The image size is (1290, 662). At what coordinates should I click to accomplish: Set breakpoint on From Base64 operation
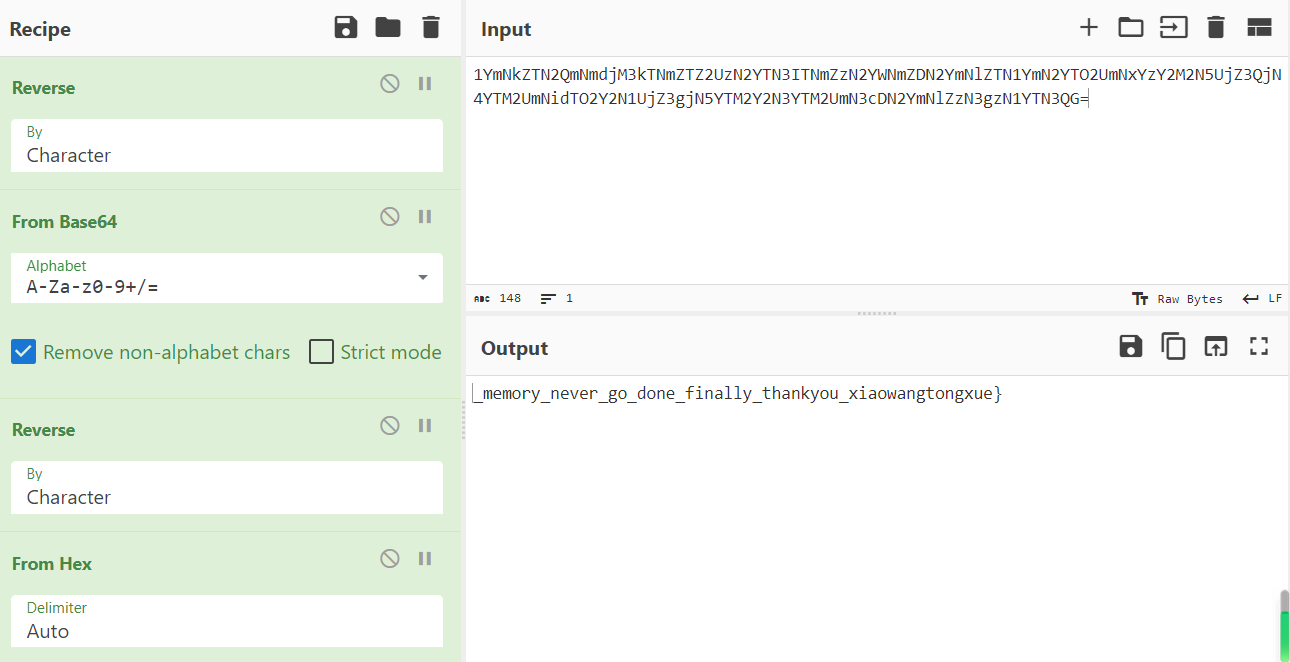click(x=425, y=217)
